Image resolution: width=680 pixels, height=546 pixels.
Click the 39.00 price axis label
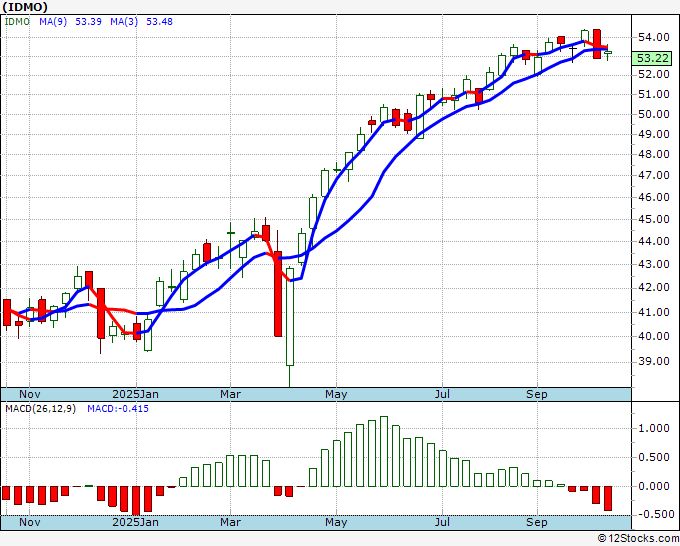pyautogui.click(x=654, y=362)
